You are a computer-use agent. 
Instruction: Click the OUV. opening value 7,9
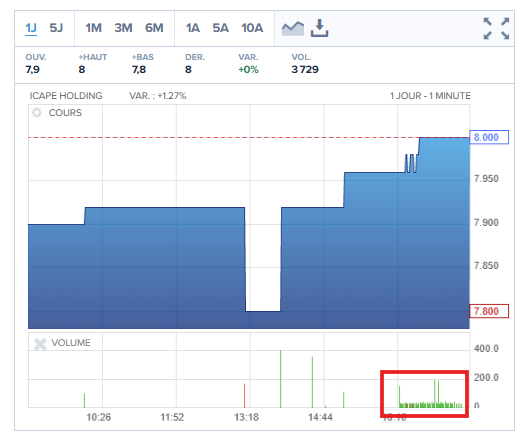pyautogui.click(x=32, y=70)
